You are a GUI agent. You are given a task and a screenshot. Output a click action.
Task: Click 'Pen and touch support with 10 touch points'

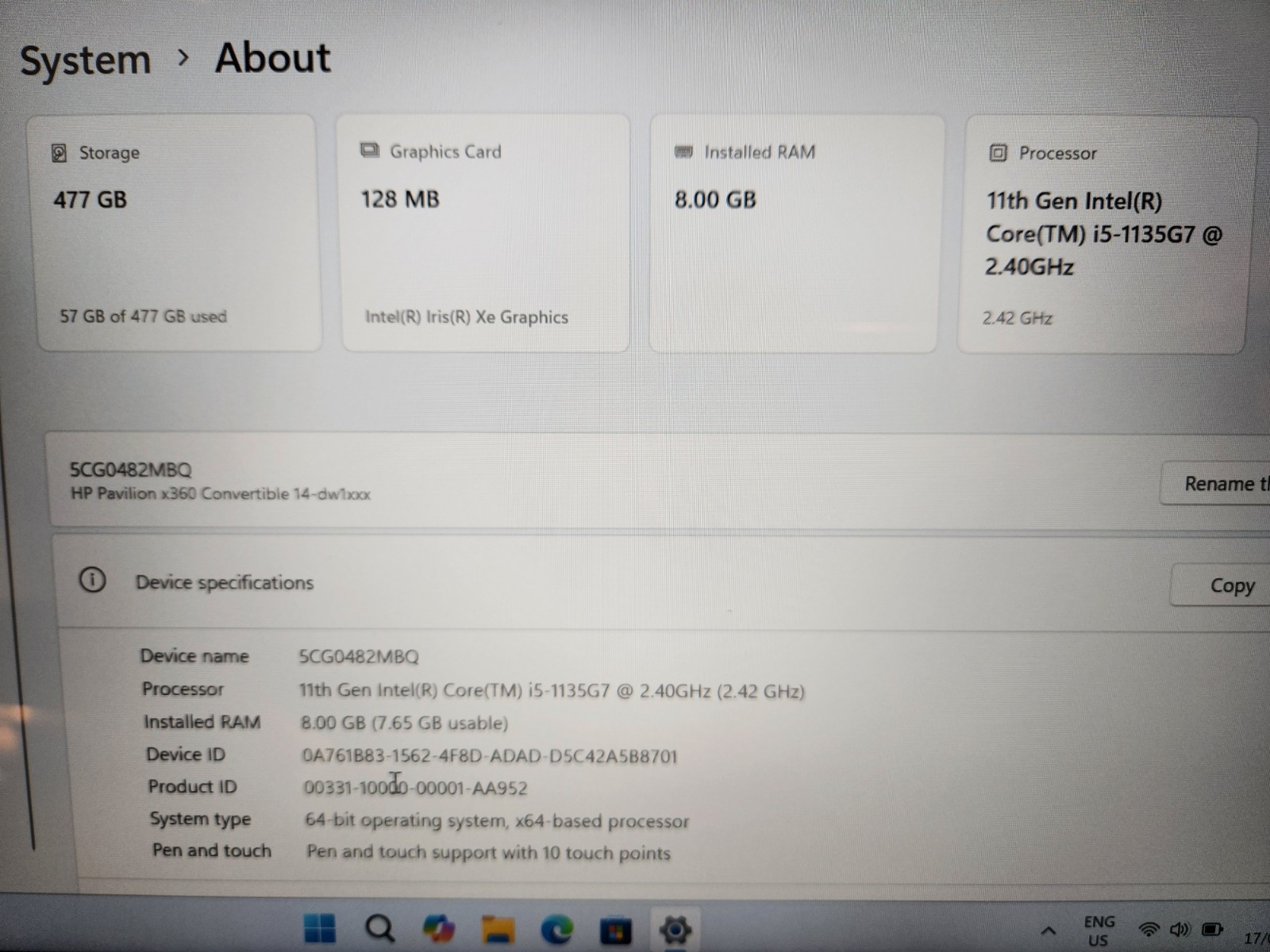pyautogui.click(x=488, y=853)
